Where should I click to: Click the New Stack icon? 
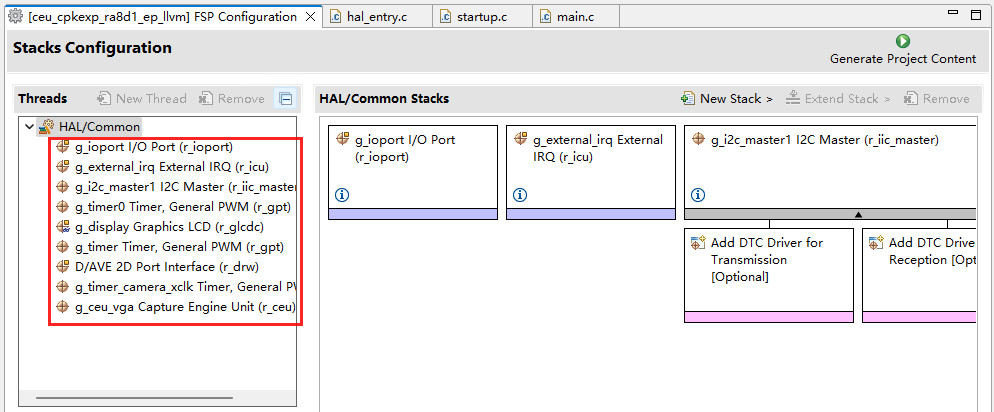pyautogui.click(x=688, y=98)
